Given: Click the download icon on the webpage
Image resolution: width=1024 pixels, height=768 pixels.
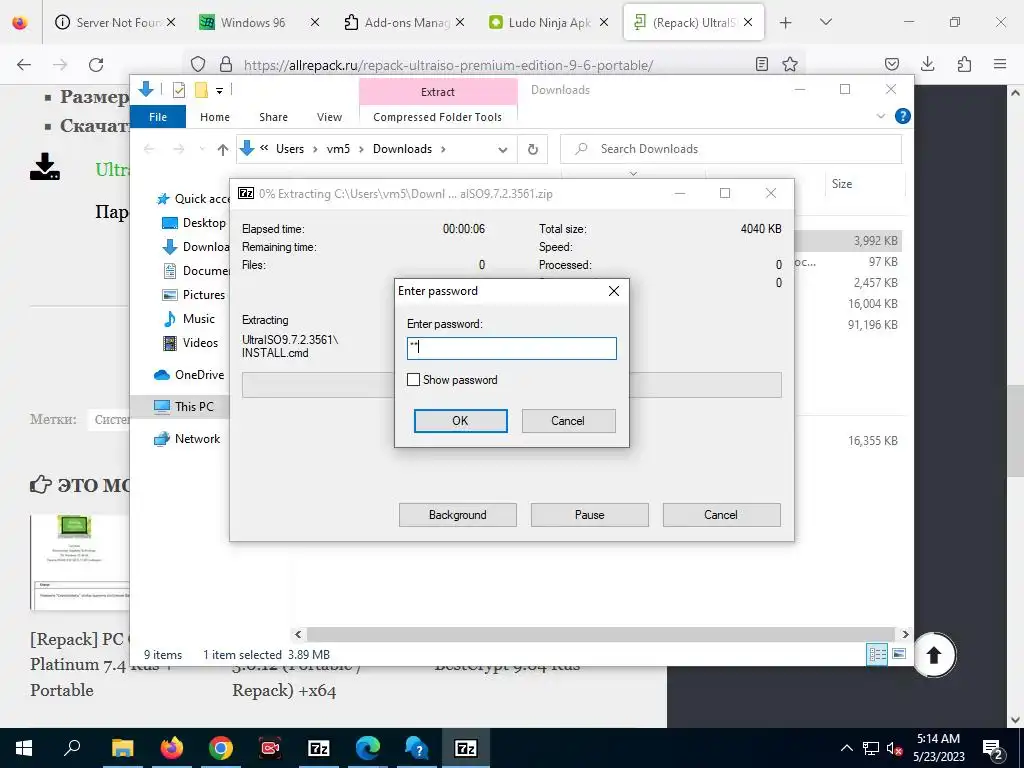Looking at the screenshot, I should coord(45,167).
